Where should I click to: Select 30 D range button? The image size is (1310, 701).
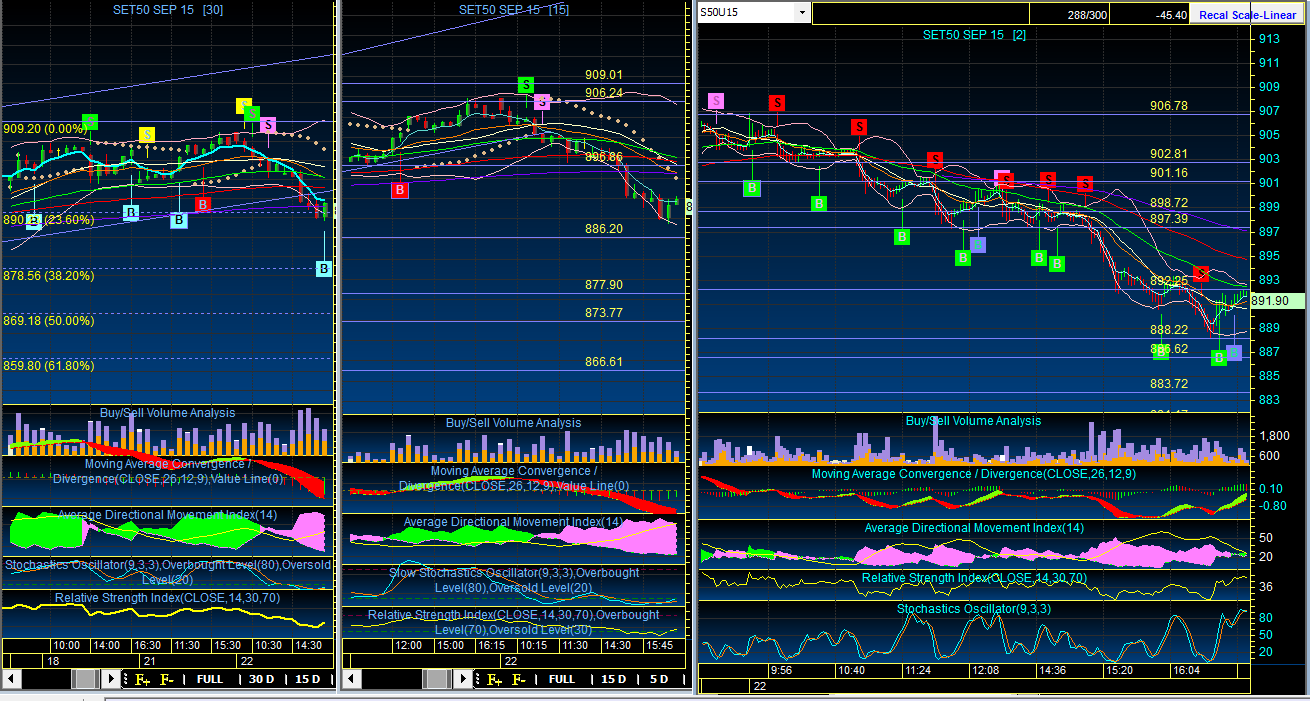pyautogui.click(x=261, y=679)
